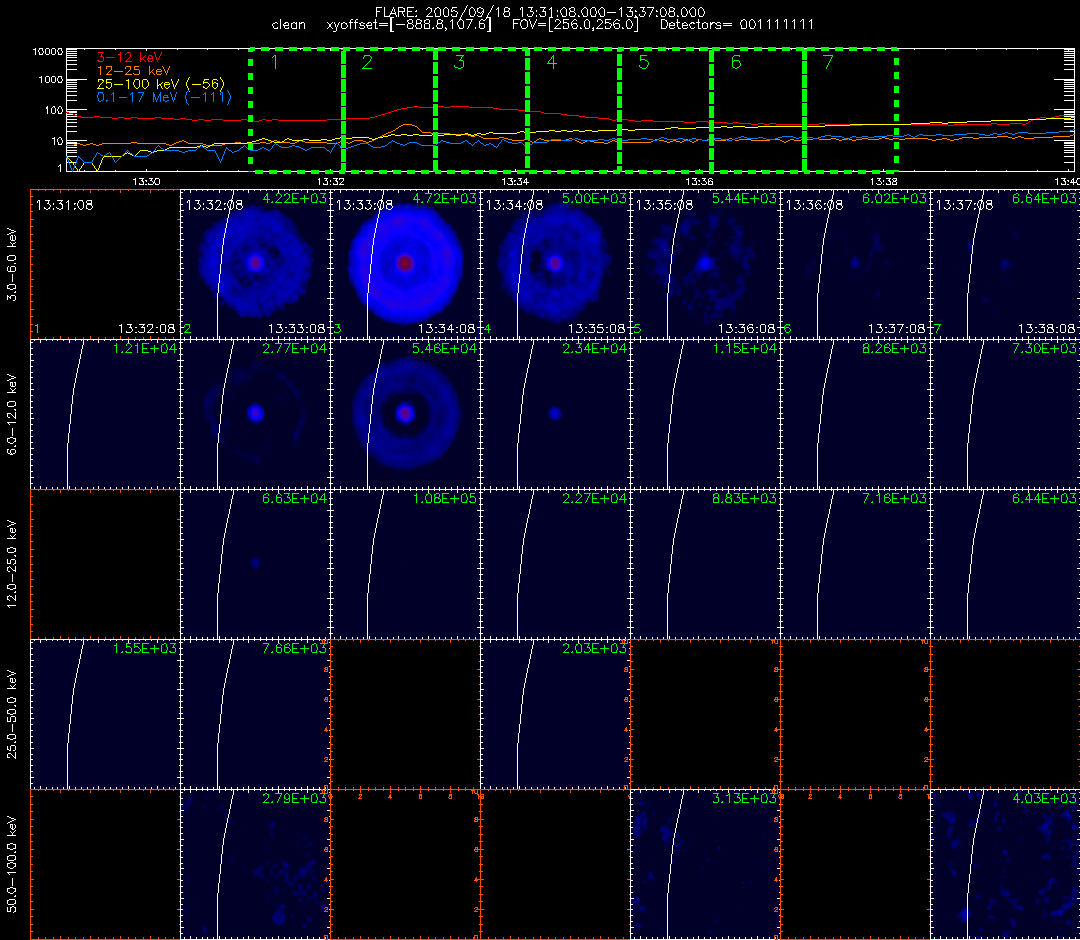Open the 3.0-6.0 keV image labeled 6.02E+03
The image size is (1080, 940).
[x=855, y=264]
